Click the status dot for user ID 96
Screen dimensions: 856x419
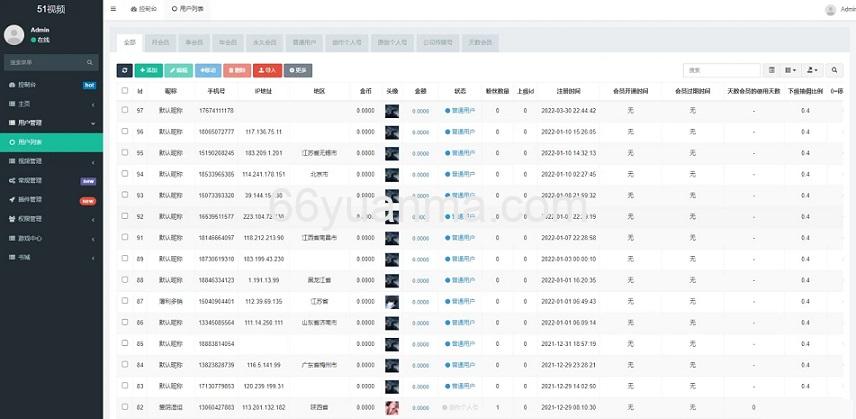click(447, 132)
